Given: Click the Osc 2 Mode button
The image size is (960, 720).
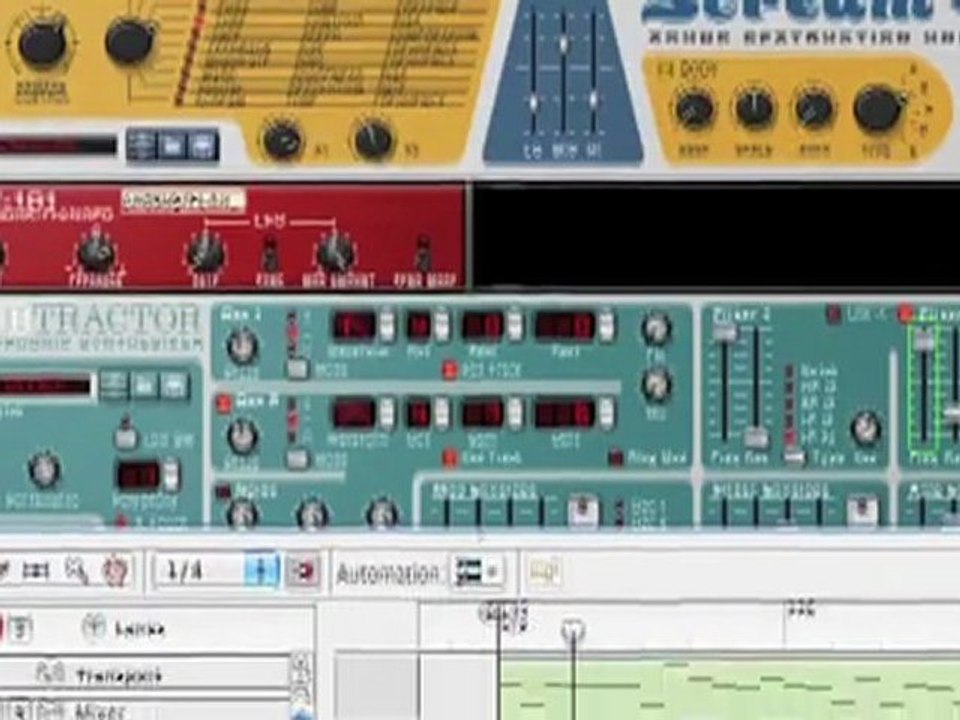Looking at the screenshot, I should pyautogui.click(x=298, y=459).
